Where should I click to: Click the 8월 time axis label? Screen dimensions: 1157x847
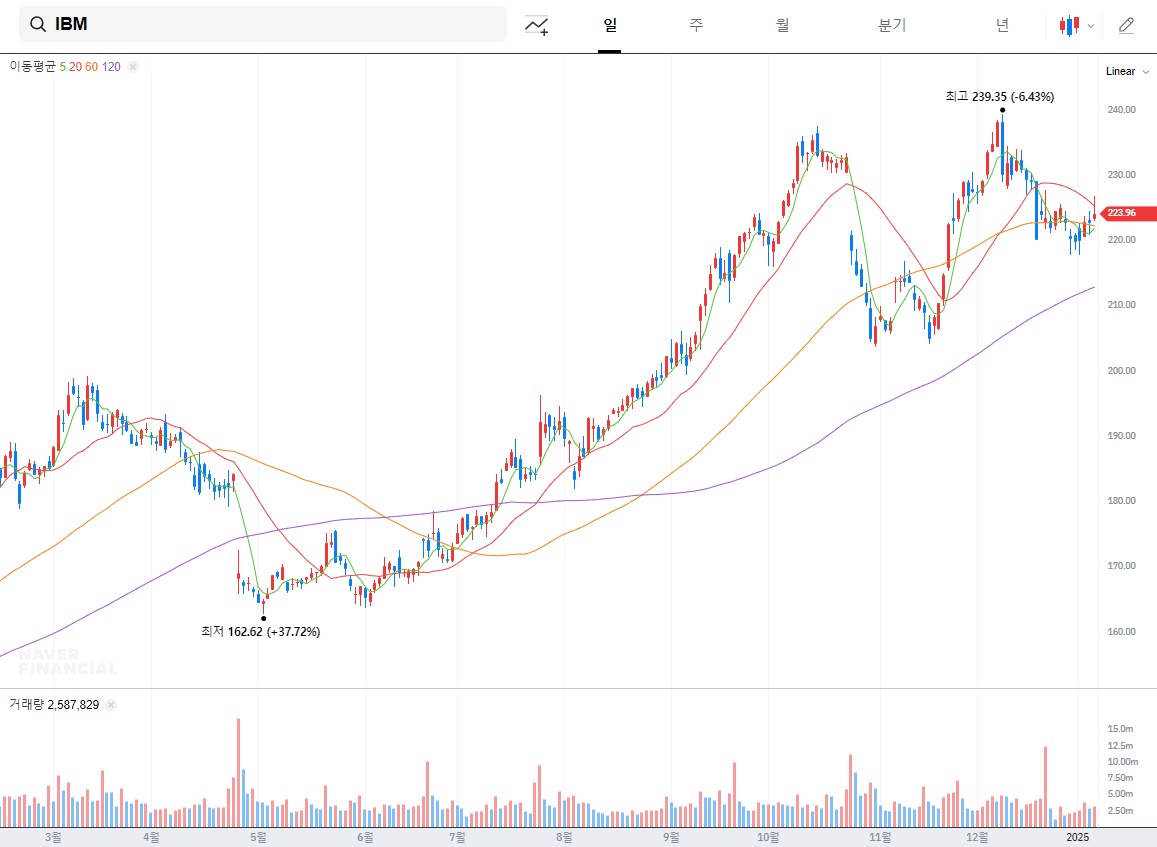point(564,837)
